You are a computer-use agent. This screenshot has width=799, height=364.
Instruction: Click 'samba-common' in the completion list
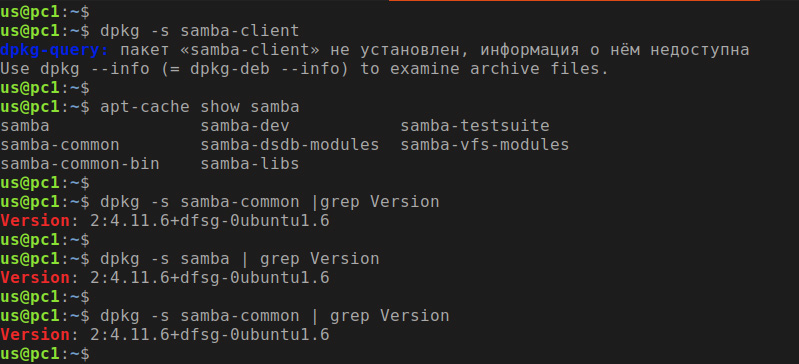coord(60,145)
